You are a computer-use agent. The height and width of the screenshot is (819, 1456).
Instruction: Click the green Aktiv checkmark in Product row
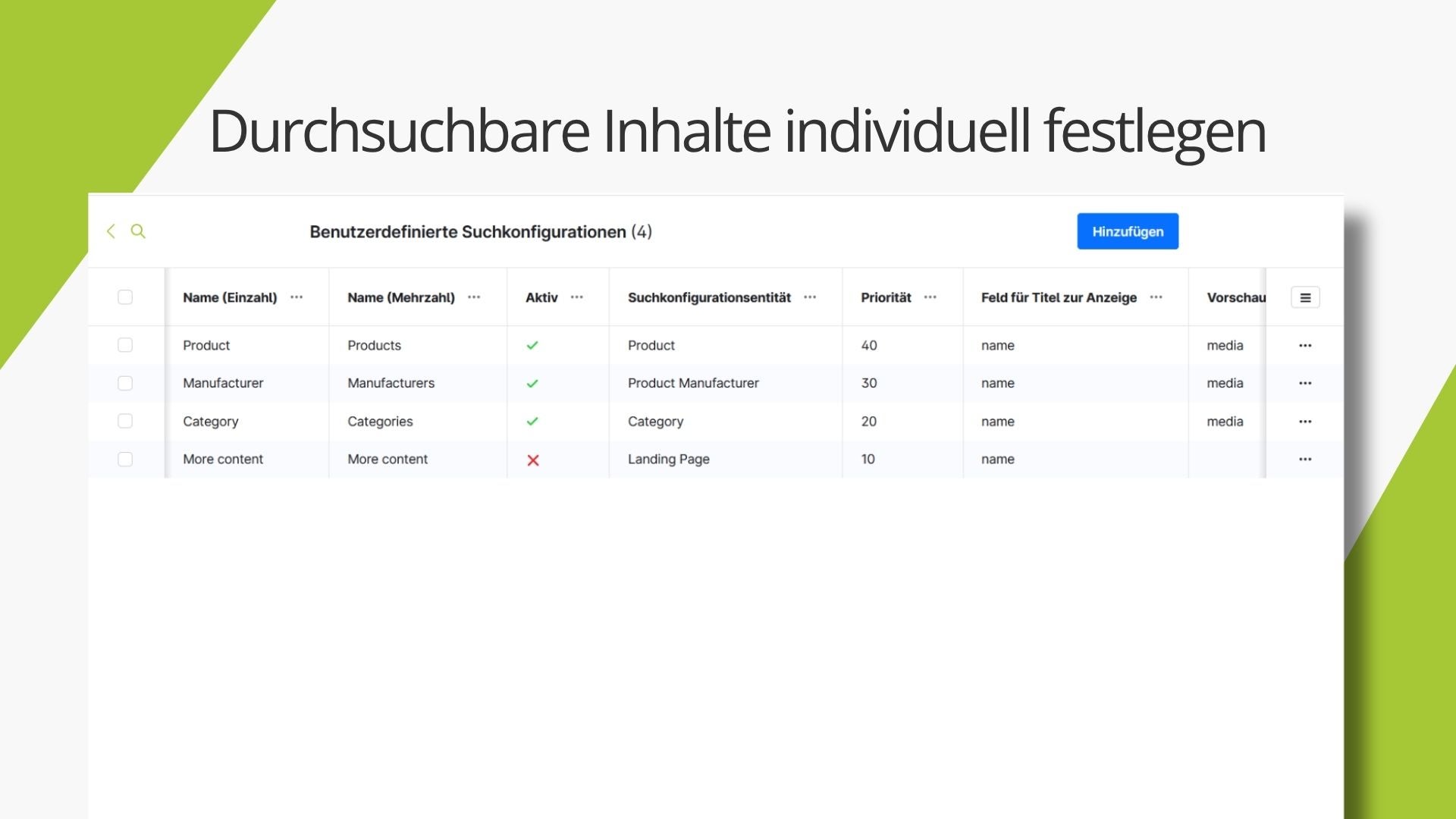tap(532, 346)
